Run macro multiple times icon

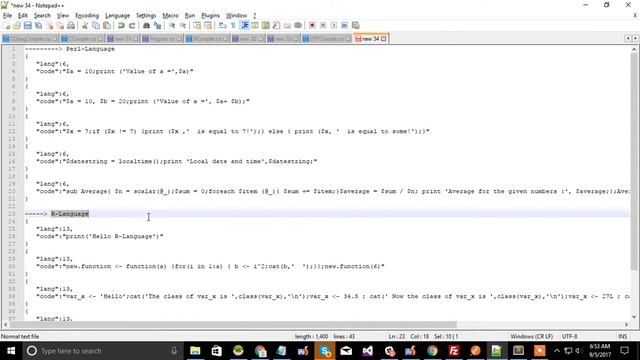tap(344, 26)
